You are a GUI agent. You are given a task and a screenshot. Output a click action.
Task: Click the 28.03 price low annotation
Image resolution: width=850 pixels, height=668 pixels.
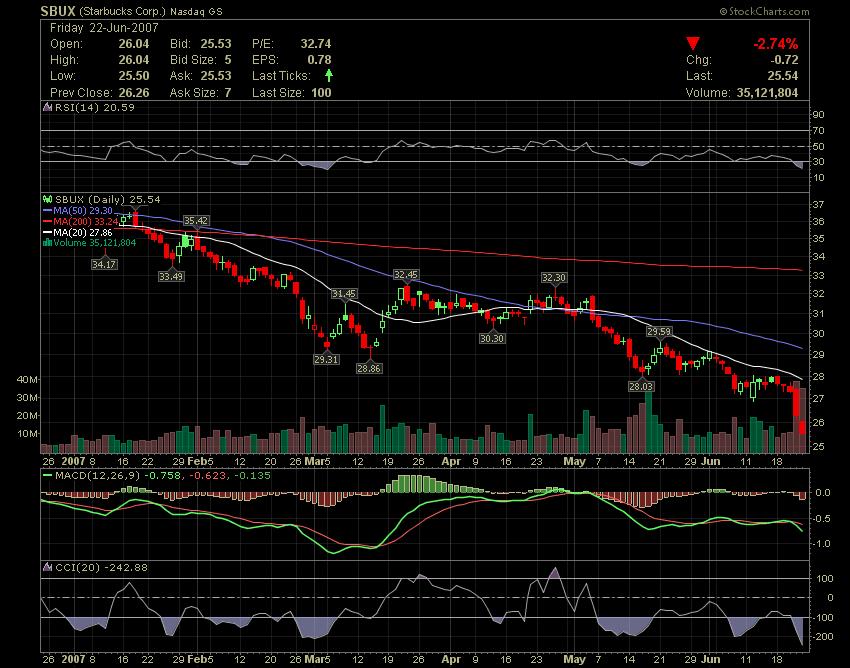641,387
